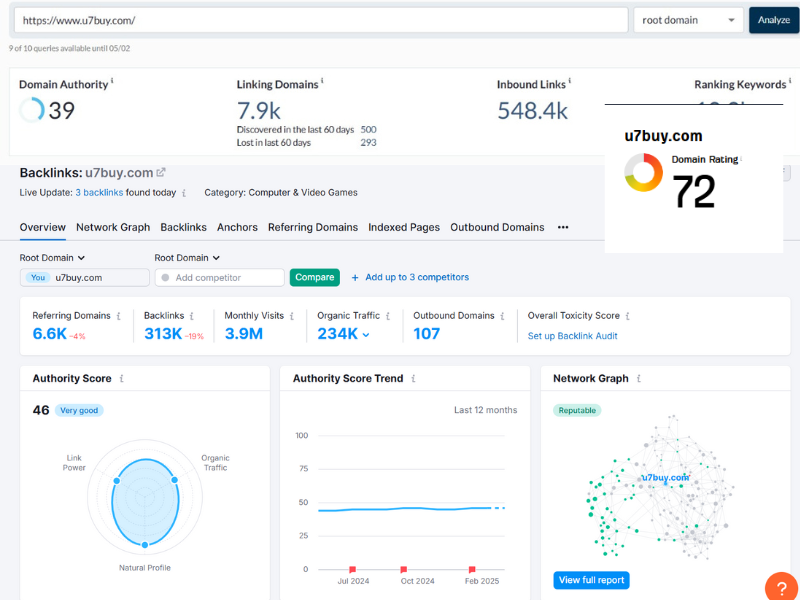
Task: Switch to the Outbound Domains tab
Action: (497, 227)
